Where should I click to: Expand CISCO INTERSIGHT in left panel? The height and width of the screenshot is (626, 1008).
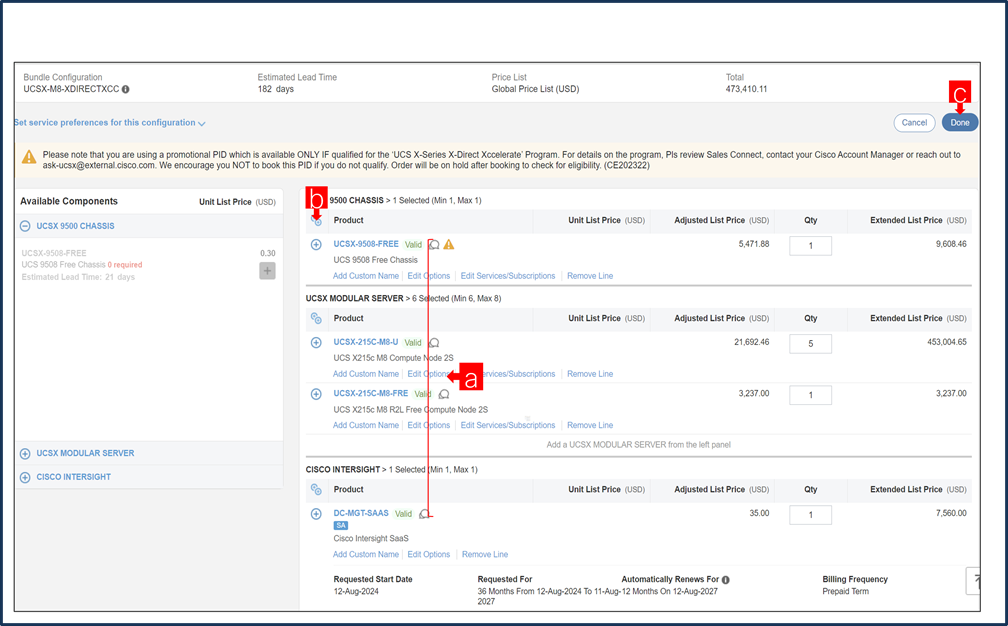pyautogui.click(x=25, y=478)
